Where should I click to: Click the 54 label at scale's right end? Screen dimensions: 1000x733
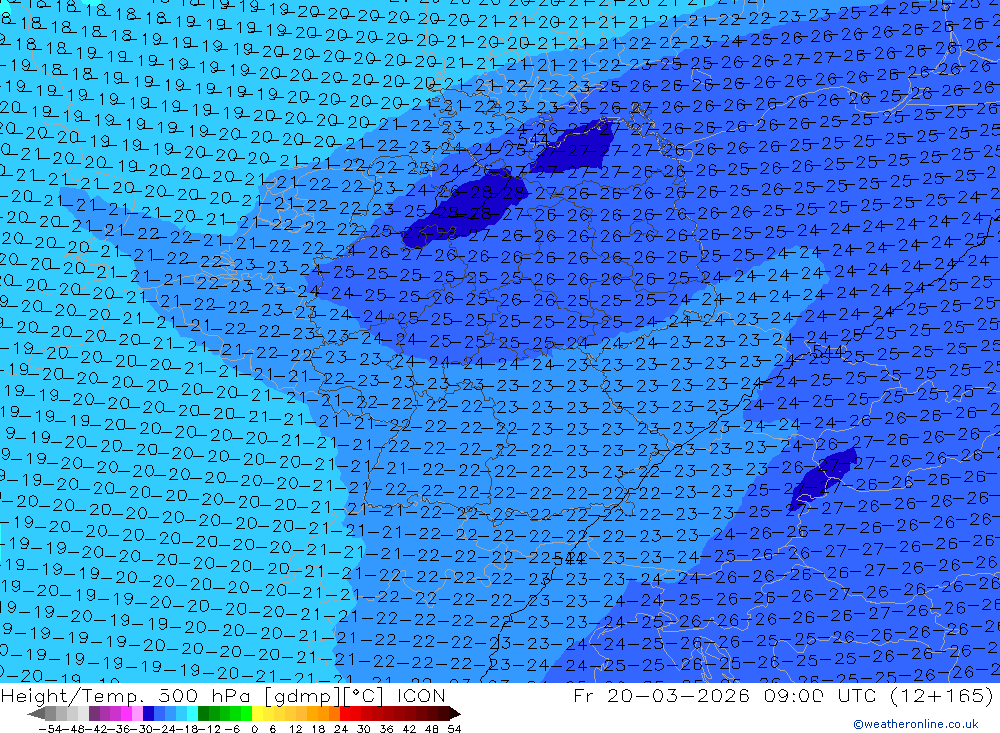[454, 729]
